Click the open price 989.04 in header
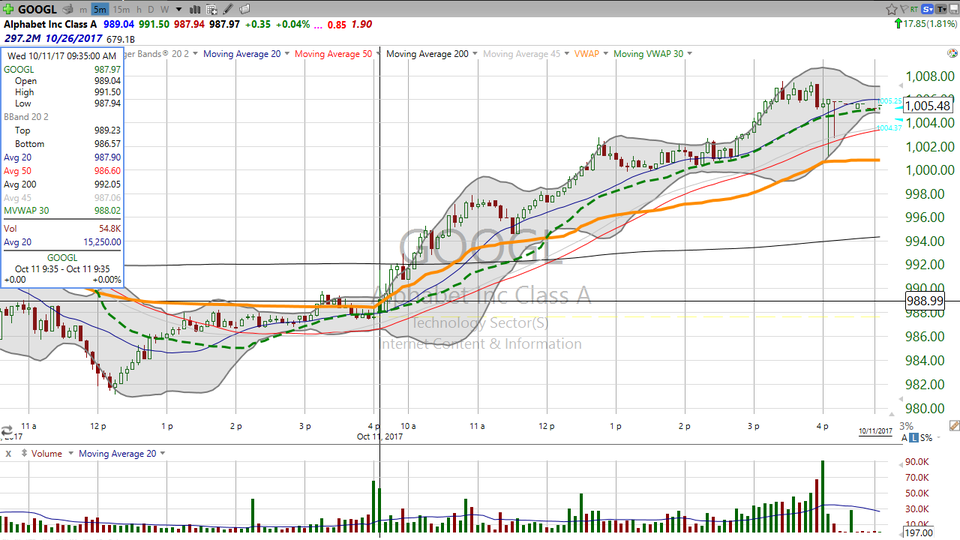 (x=119, y=24)
